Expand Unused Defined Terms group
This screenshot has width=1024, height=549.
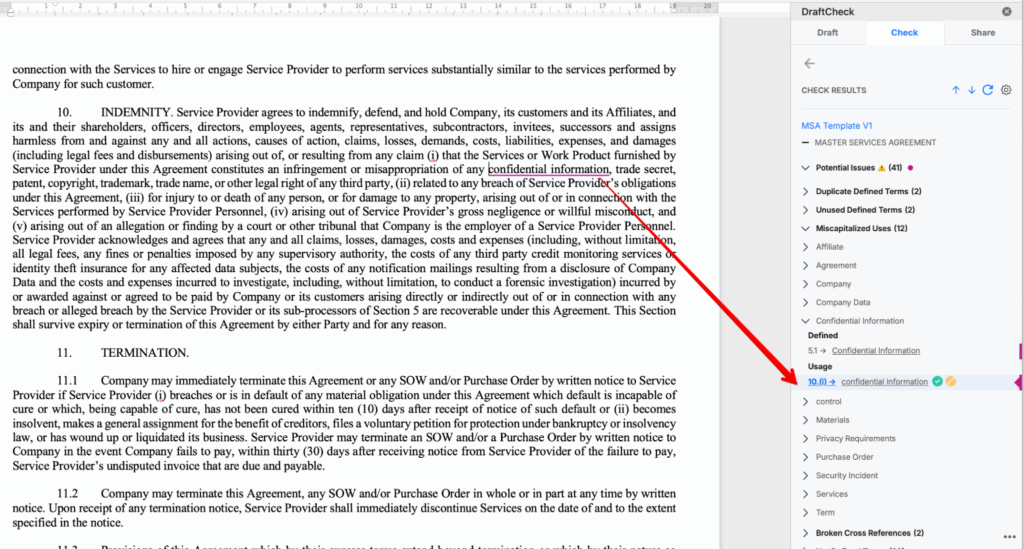click(x=807, y=210)
